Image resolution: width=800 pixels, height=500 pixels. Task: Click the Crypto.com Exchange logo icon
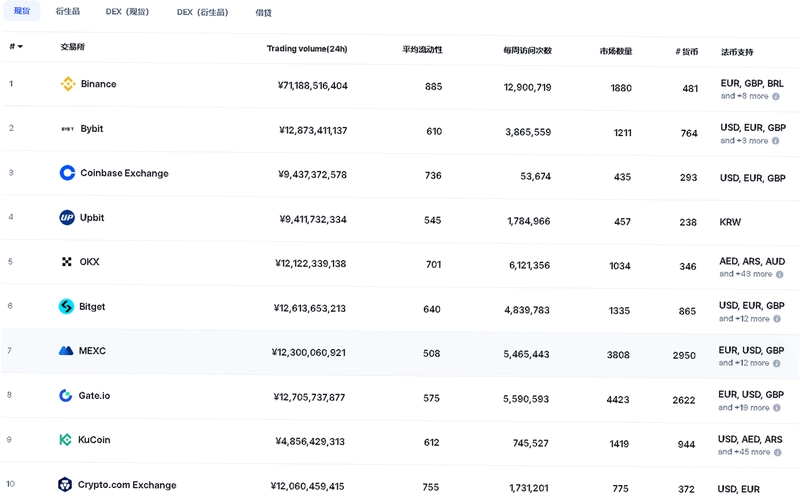[65, 484]
